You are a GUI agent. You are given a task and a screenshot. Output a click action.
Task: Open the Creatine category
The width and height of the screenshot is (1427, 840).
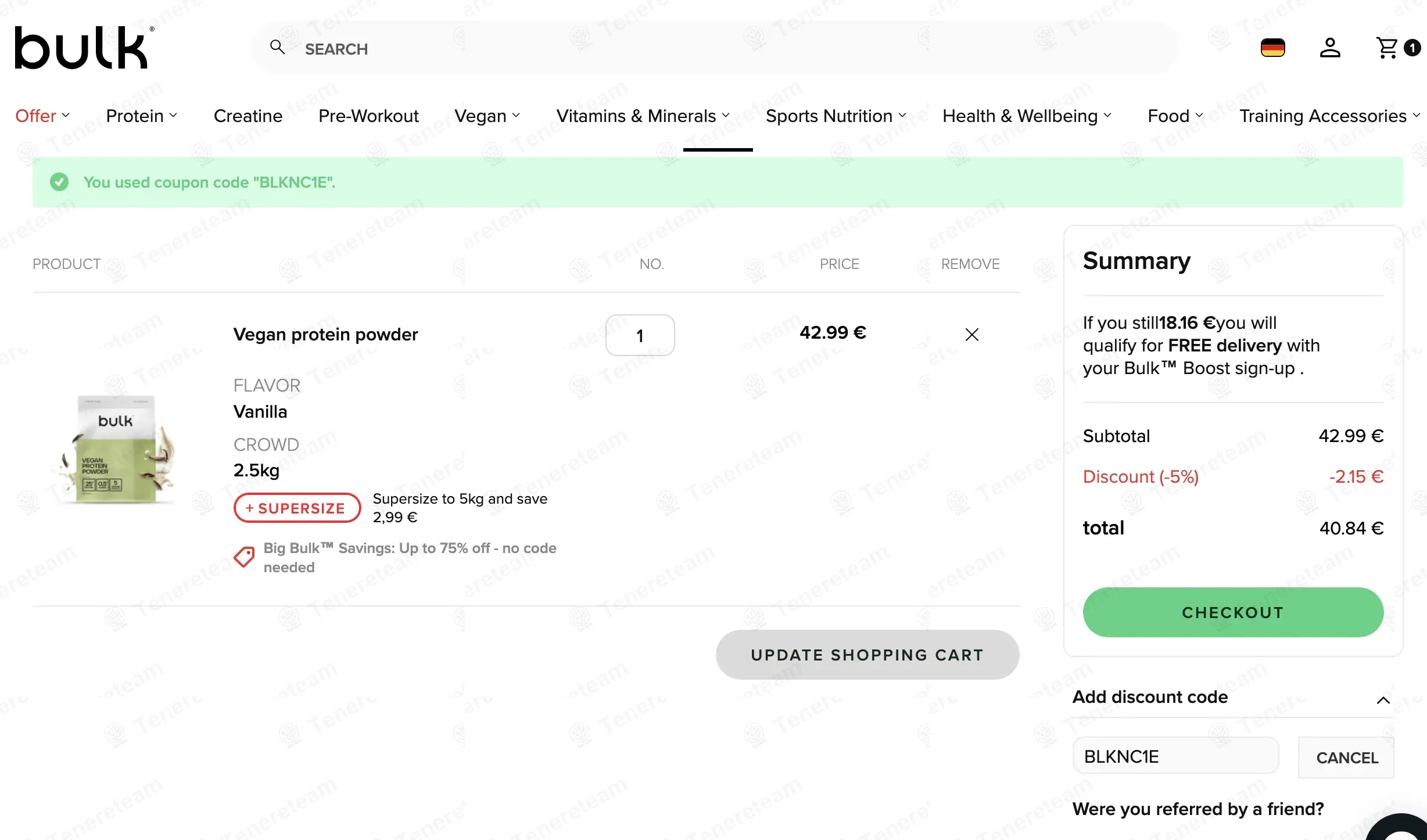(248, 116)
